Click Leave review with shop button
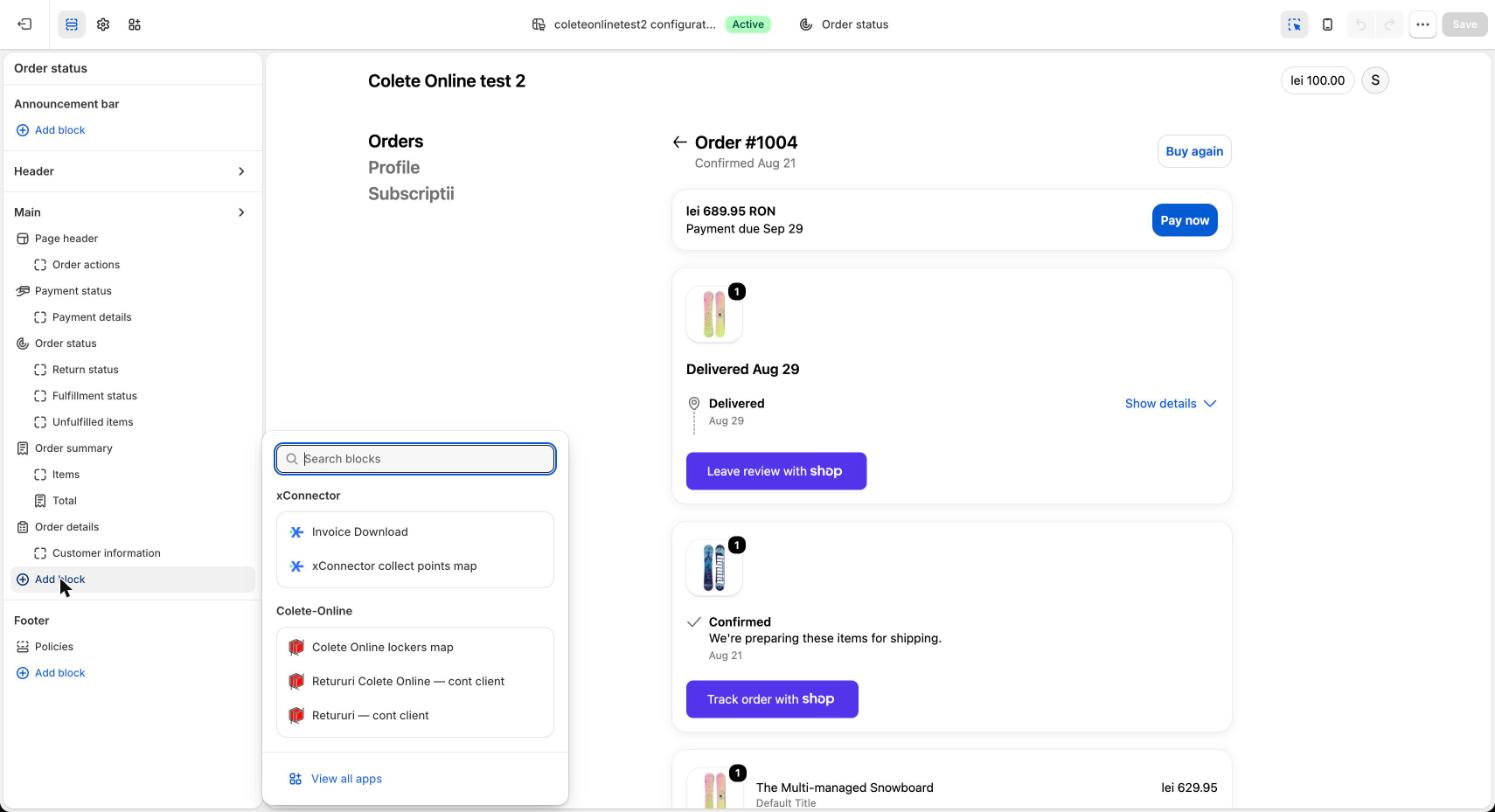The height and width of the screenshot is (812, 1495). (776, 471)
